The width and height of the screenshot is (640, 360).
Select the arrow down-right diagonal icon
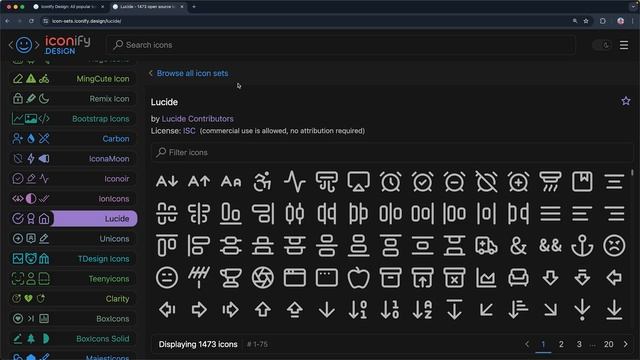pyautogui.click(x=550, y=309)
